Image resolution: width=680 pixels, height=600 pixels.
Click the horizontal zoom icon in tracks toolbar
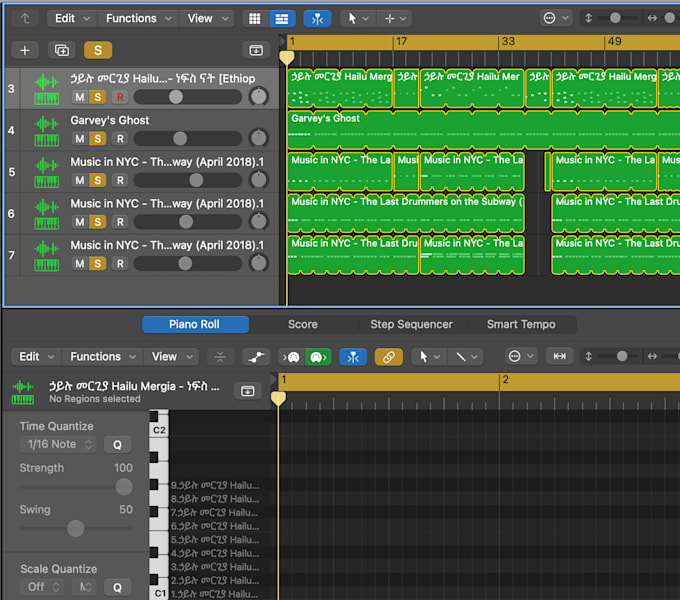point(652,18)
